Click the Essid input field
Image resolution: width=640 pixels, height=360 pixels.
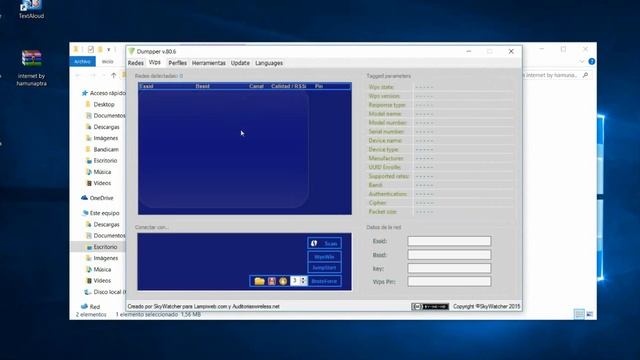(x=449, y=241)
